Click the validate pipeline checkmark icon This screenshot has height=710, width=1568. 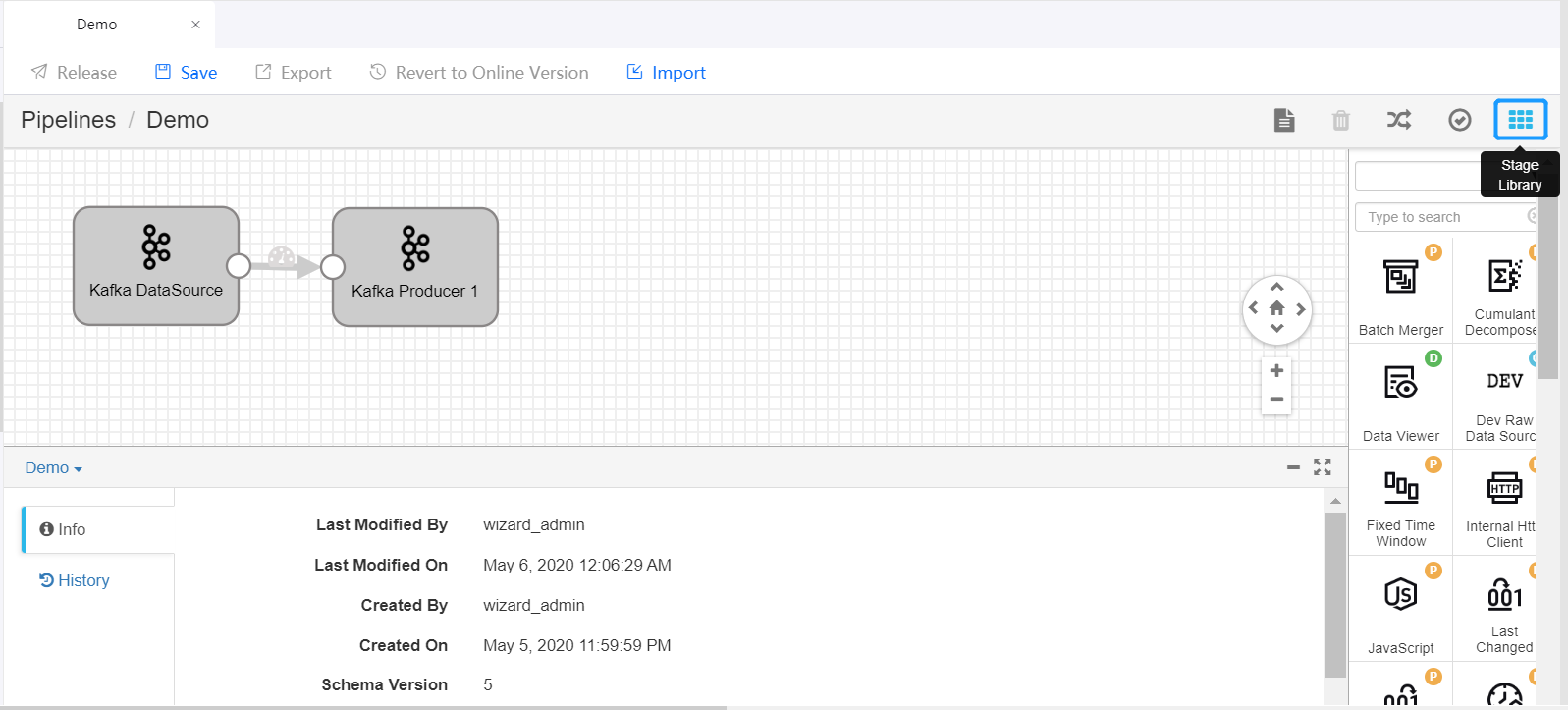click(1459, 120)
